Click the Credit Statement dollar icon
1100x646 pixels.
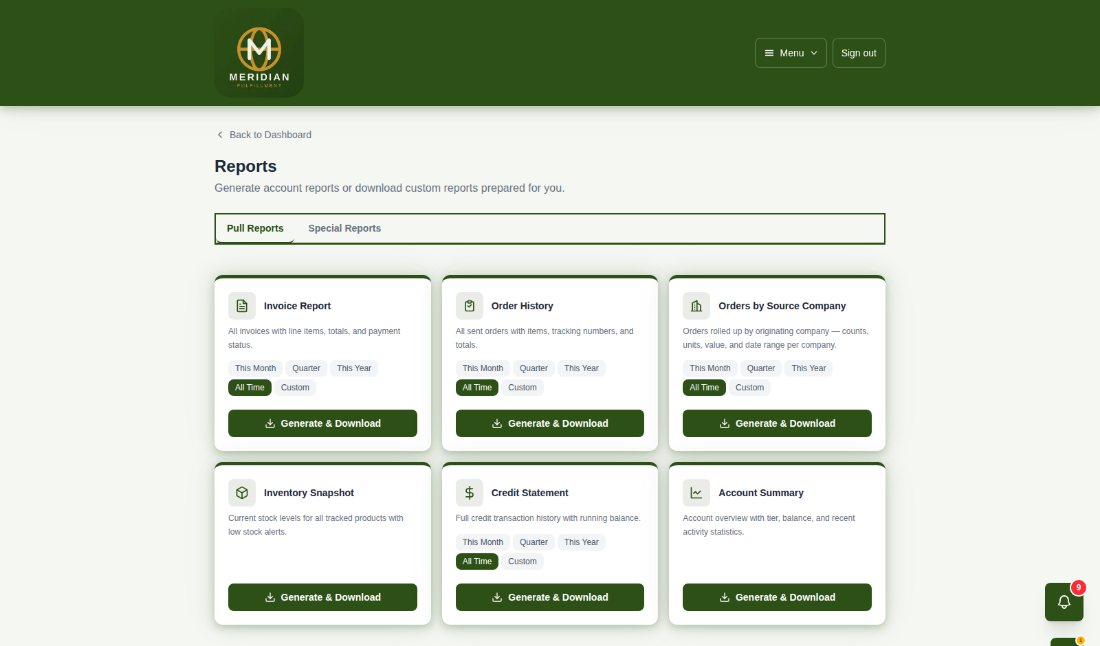click(469, 492)
